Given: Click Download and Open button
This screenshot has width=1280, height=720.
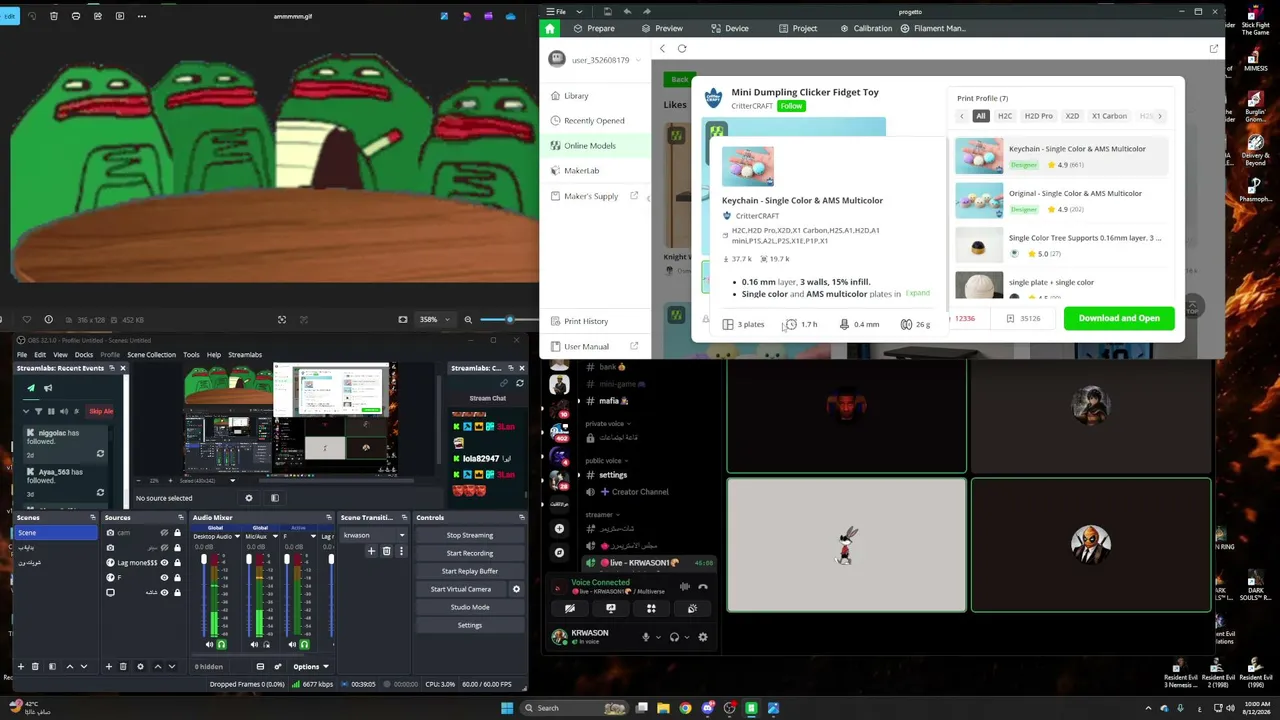Looking at the screenshot, I should (x=1119, y=318).
